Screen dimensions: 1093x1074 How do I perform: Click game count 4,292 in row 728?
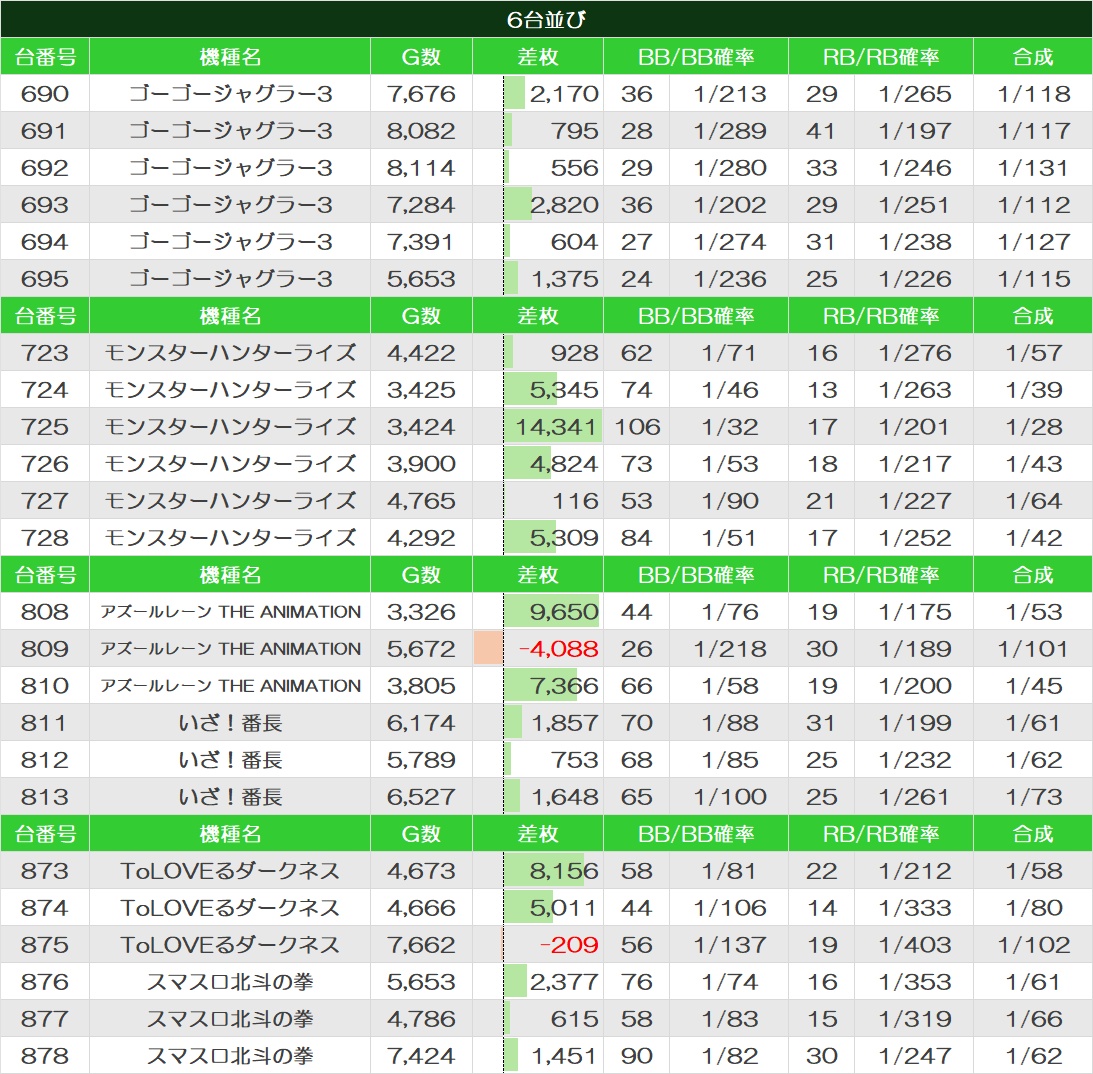421,537
